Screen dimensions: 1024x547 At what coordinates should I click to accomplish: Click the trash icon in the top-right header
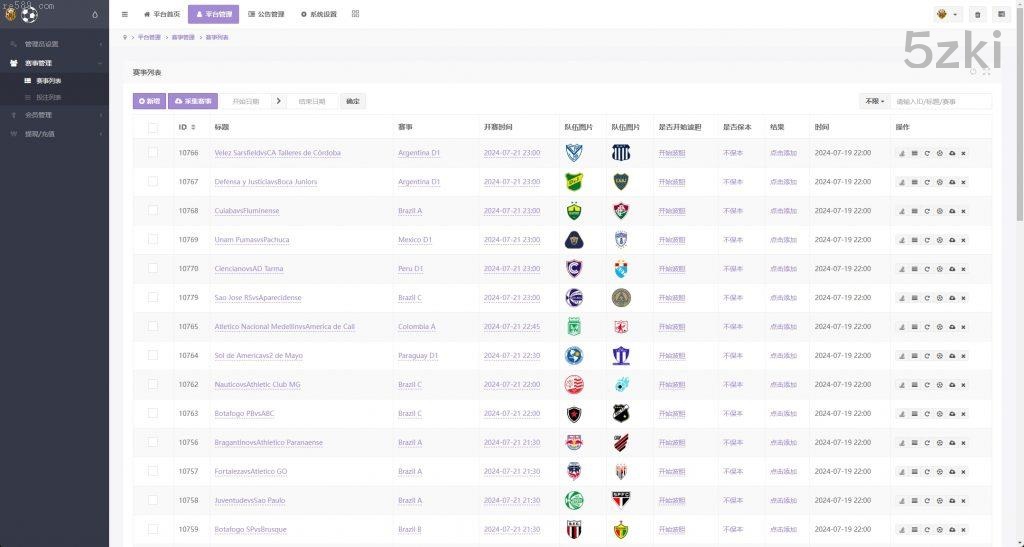pyautogui.click(x=977, y=15)
